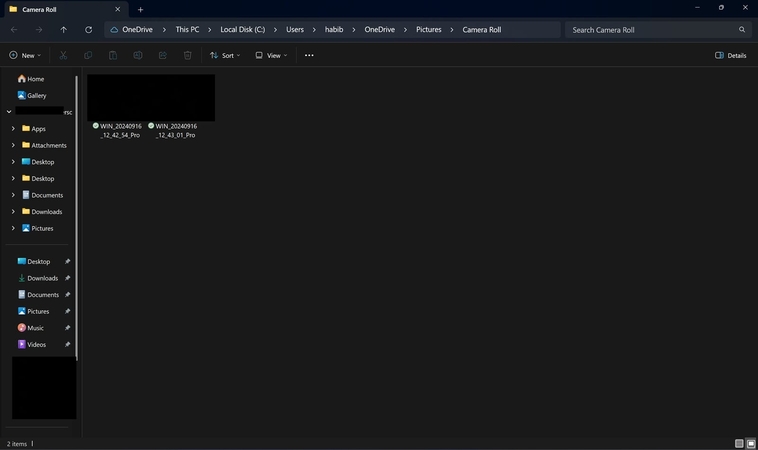Open pinned Documents quick access

coord(38,294)
